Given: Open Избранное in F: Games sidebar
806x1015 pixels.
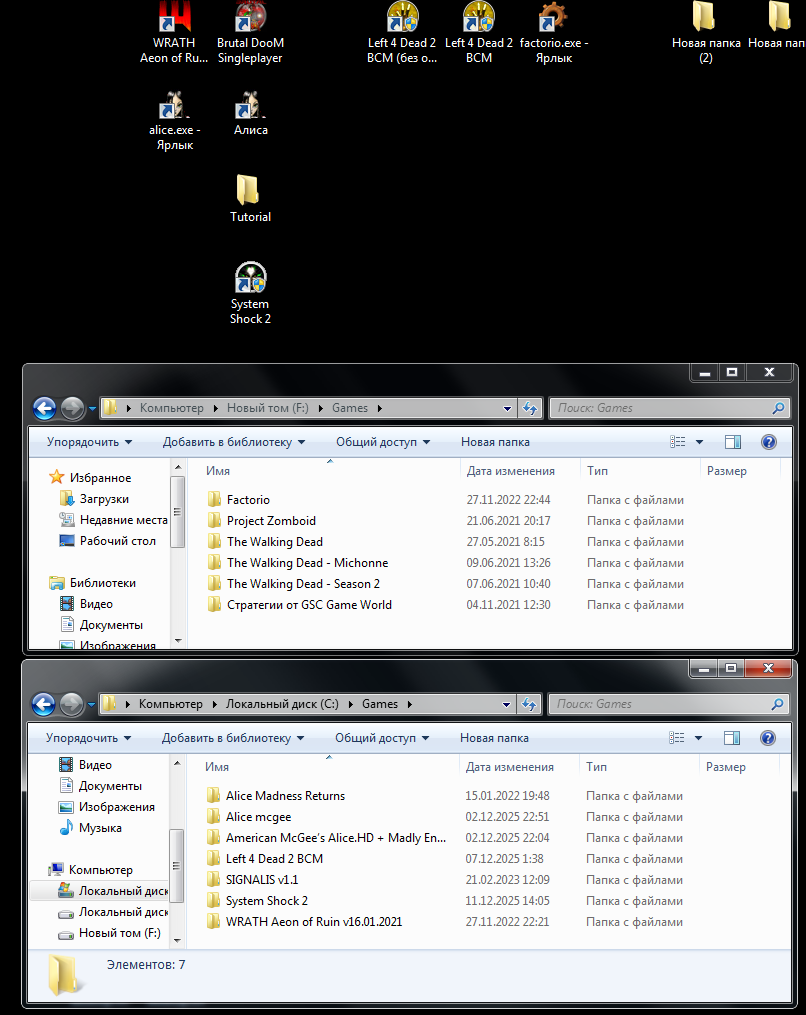Looking at the screenshot, I should [91, 478].
